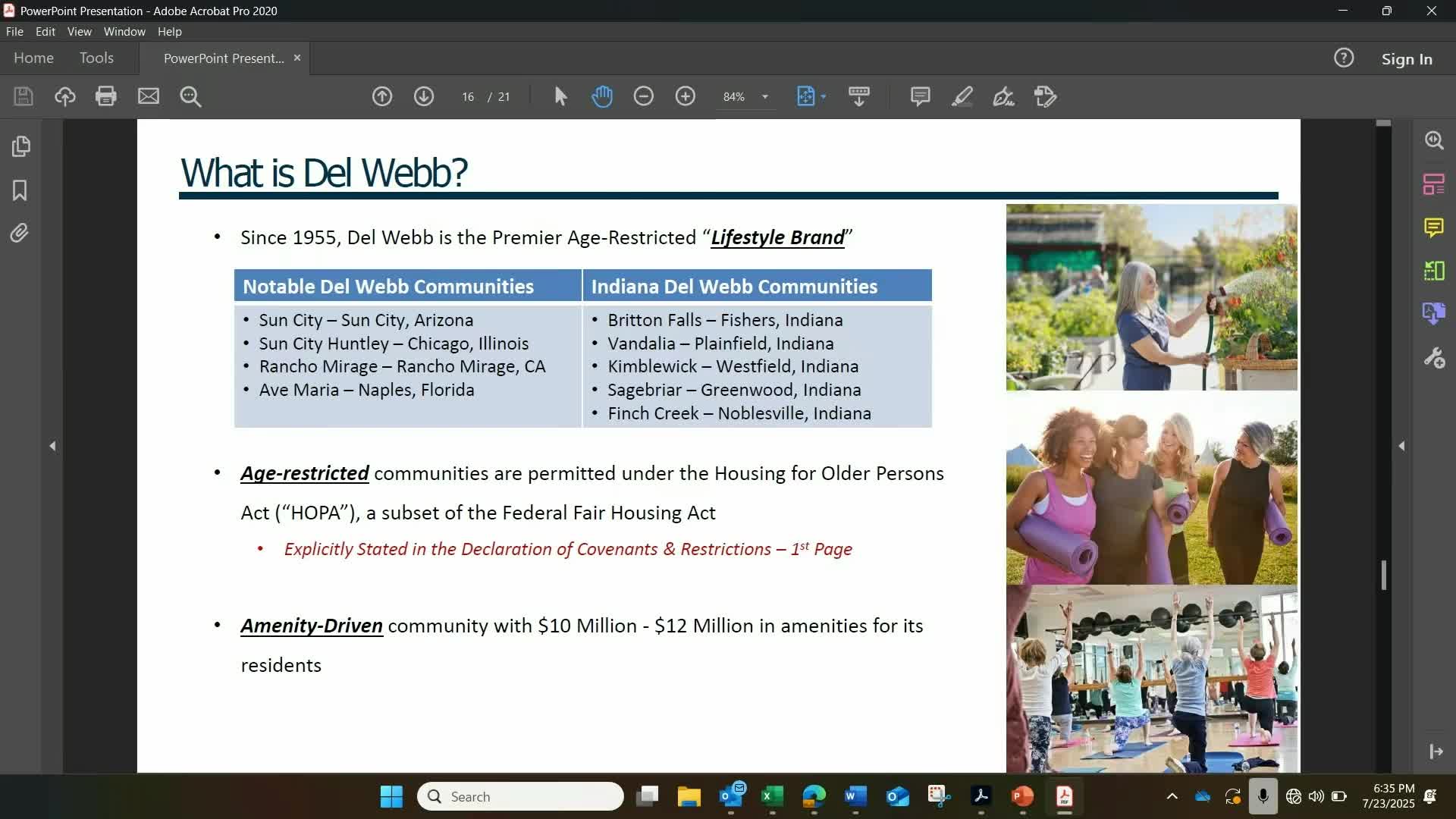This screenshot has height=819, width=1456.
Task: Collapse the right tools pane arrow
Action: [1401, 446]
